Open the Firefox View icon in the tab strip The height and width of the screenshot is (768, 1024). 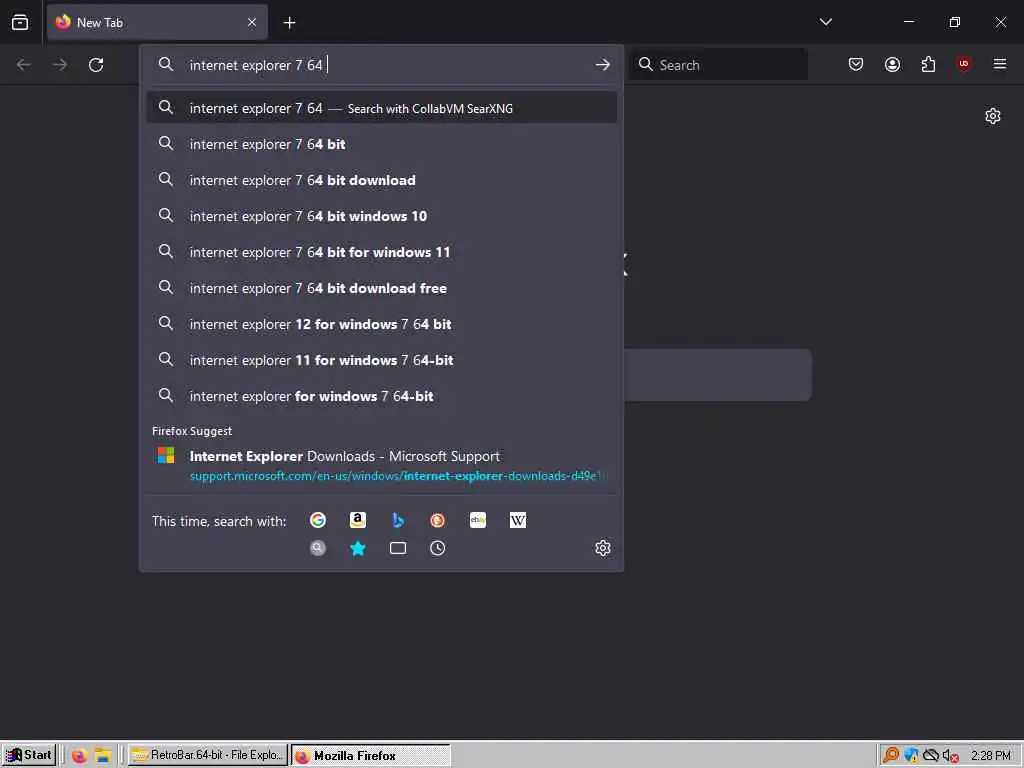pos(20,22)
